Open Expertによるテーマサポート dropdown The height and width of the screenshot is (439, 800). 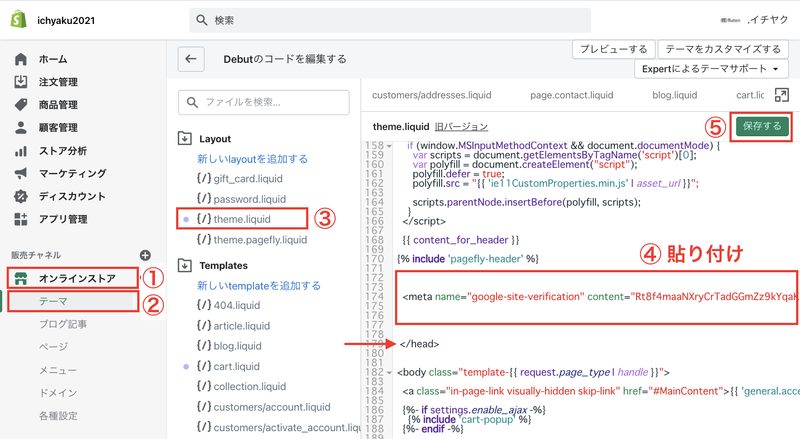point(711,69)
